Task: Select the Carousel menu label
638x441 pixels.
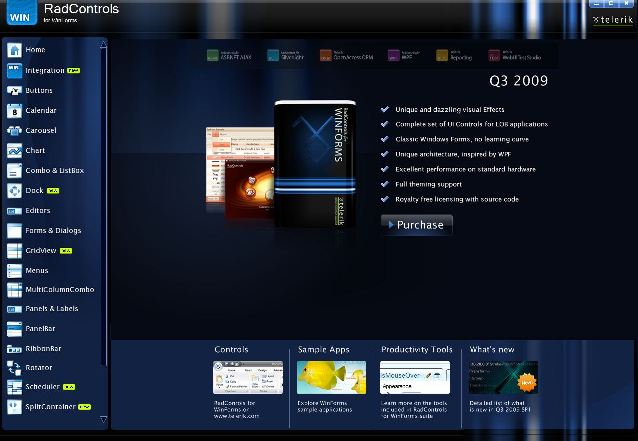Action: (41, 131)
